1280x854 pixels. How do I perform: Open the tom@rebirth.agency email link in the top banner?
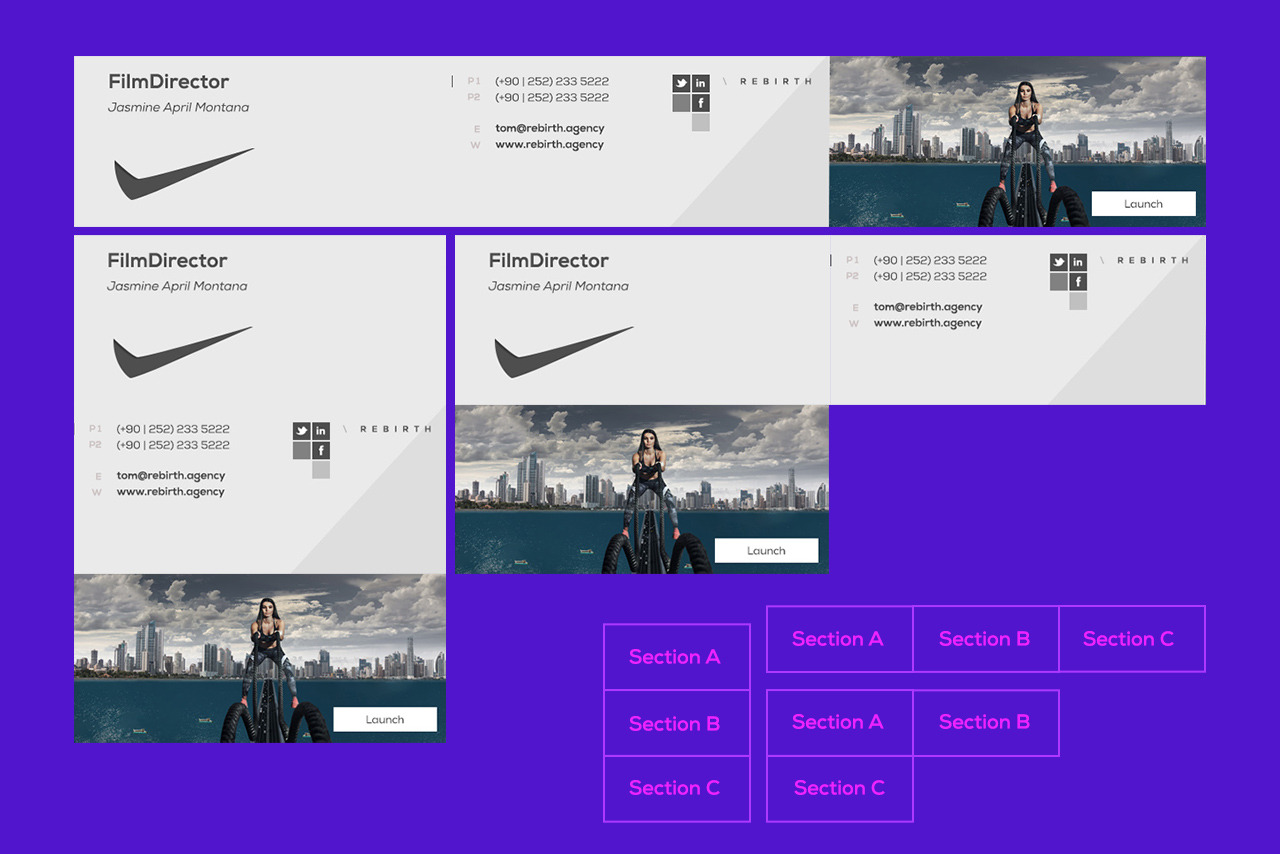549,128
